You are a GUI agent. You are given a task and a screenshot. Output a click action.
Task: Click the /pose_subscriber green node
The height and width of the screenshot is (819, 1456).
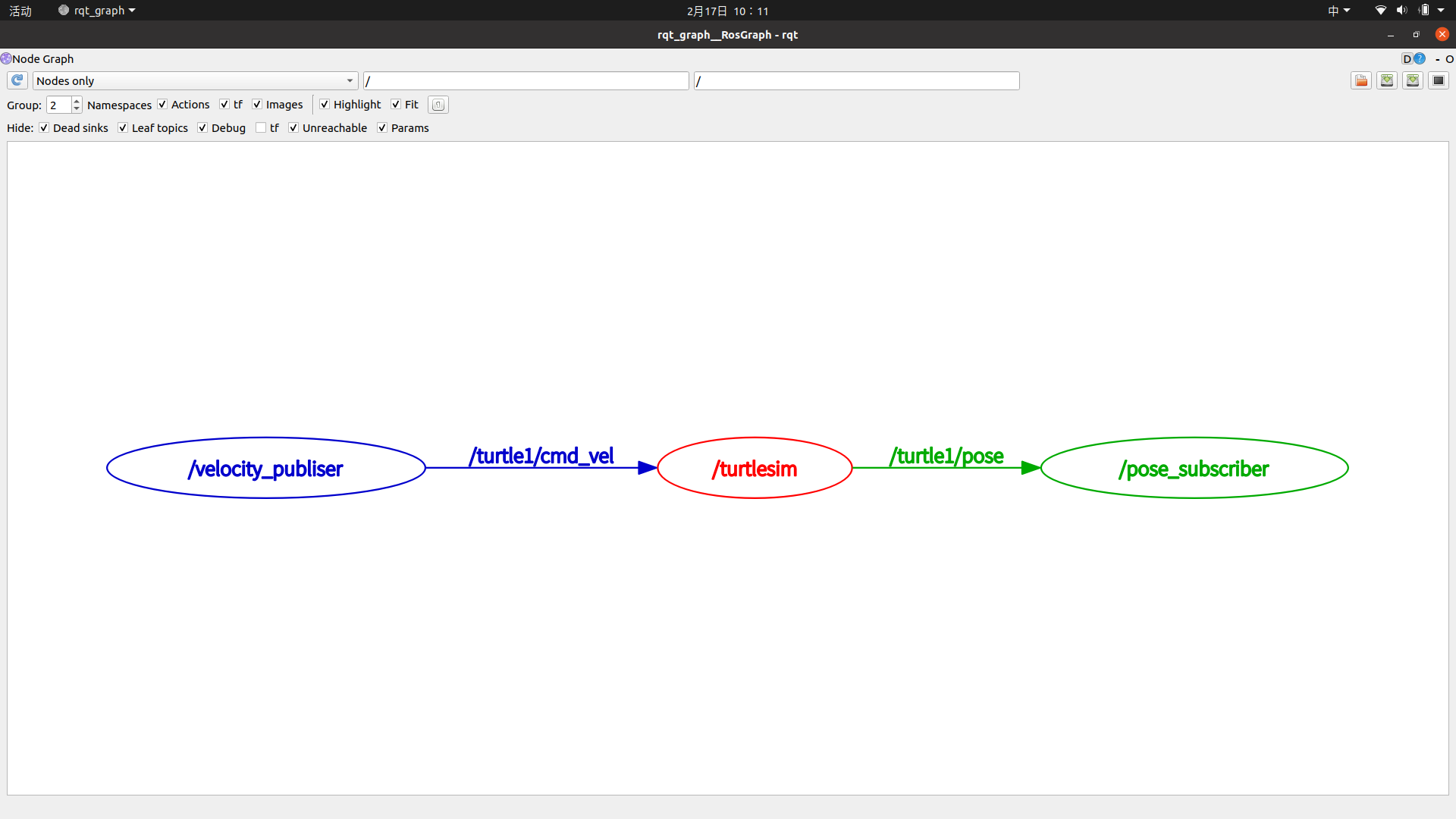(x=1194, y=469)
